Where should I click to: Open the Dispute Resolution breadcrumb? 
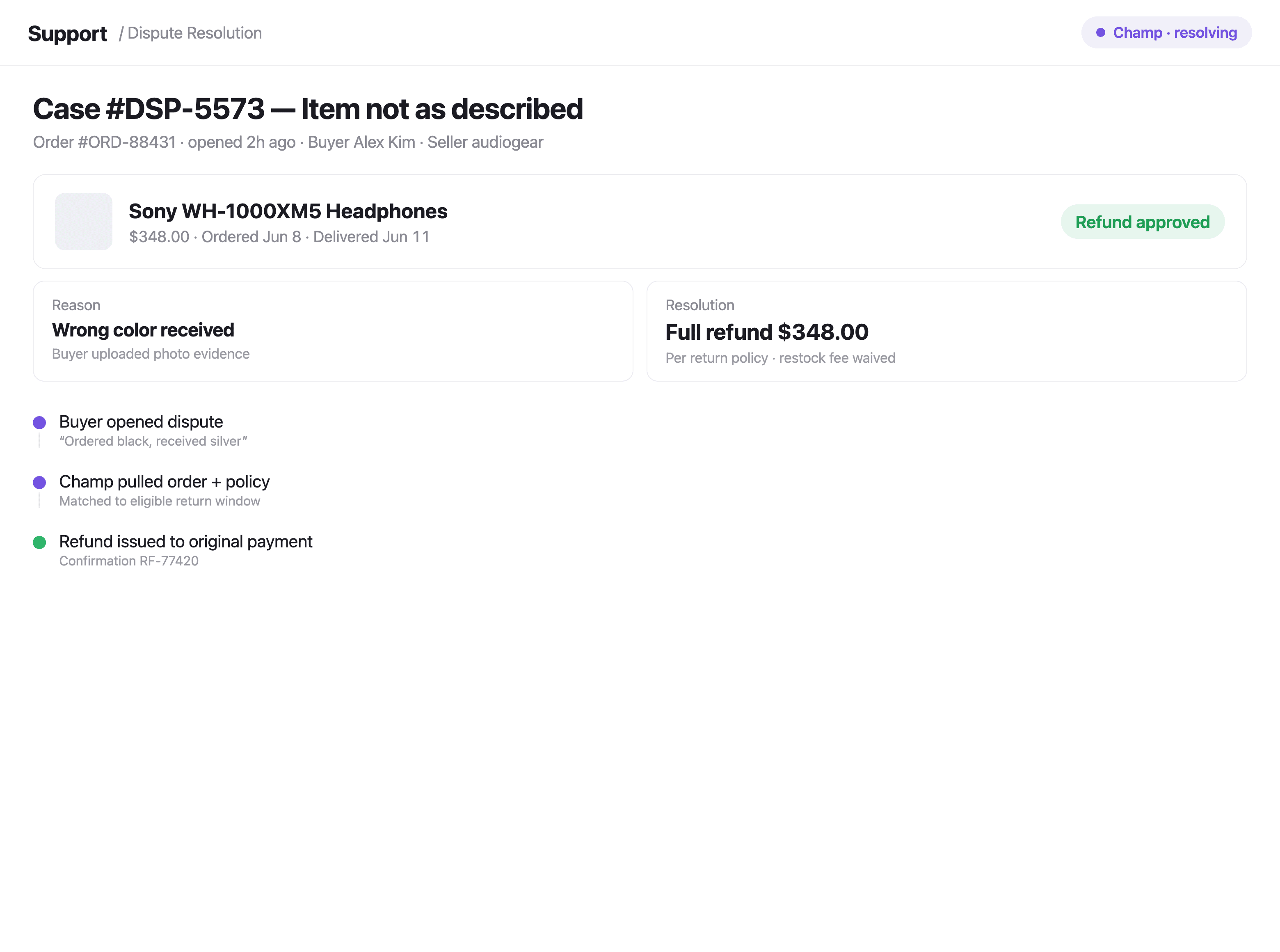(190, 33)
